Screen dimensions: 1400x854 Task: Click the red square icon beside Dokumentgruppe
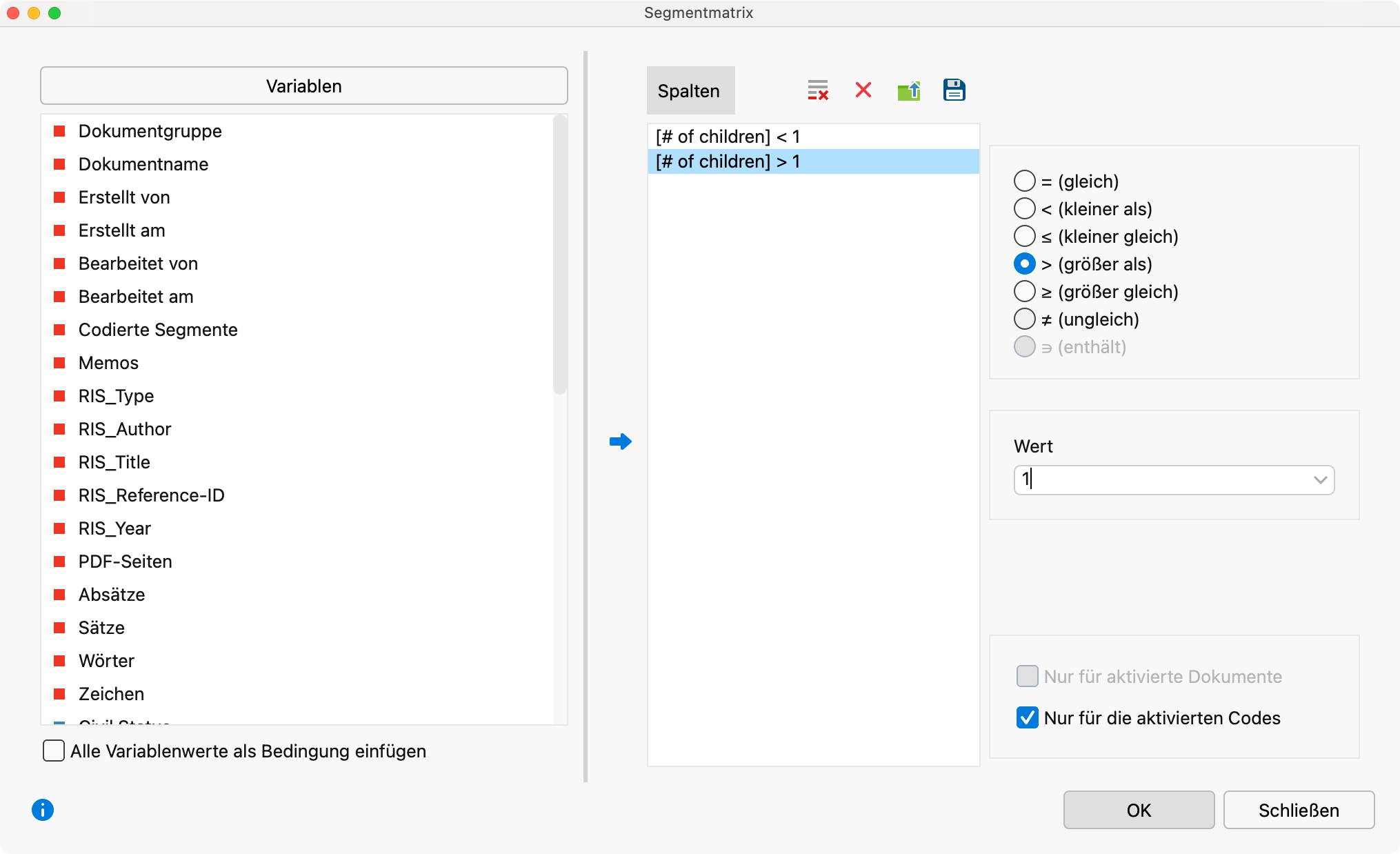point(59,131)
